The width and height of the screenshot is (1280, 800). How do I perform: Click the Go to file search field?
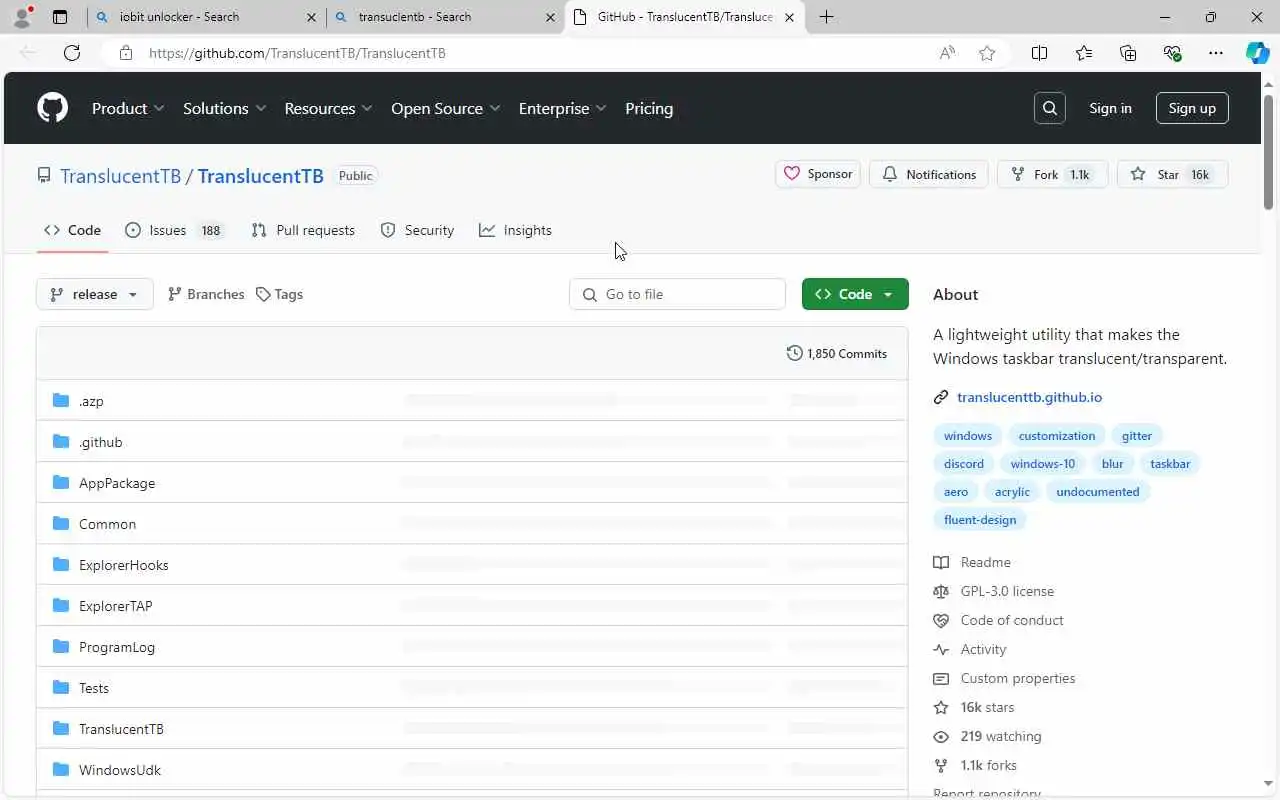[677, 294]
